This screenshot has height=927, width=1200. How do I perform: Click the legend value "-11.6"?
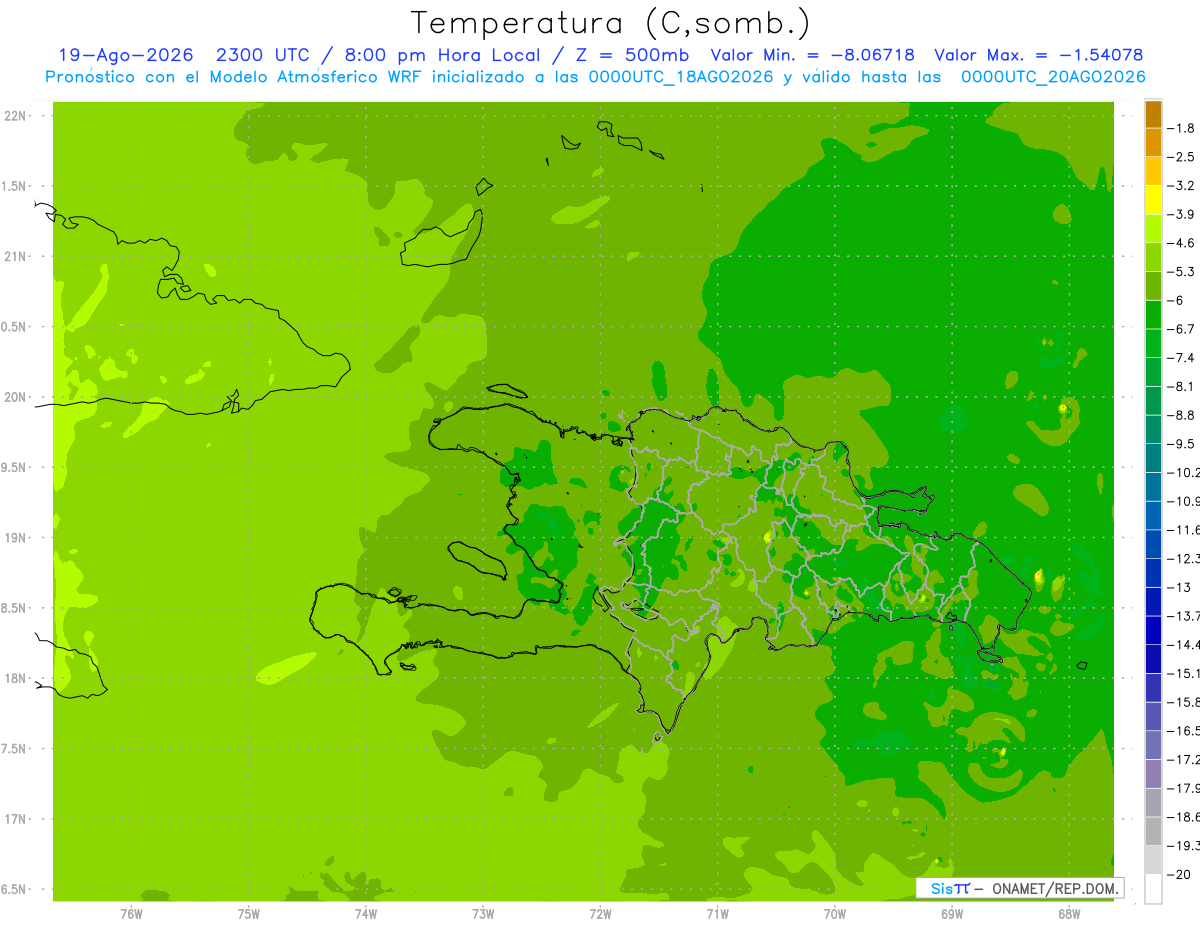click(x=1184, y=530)
